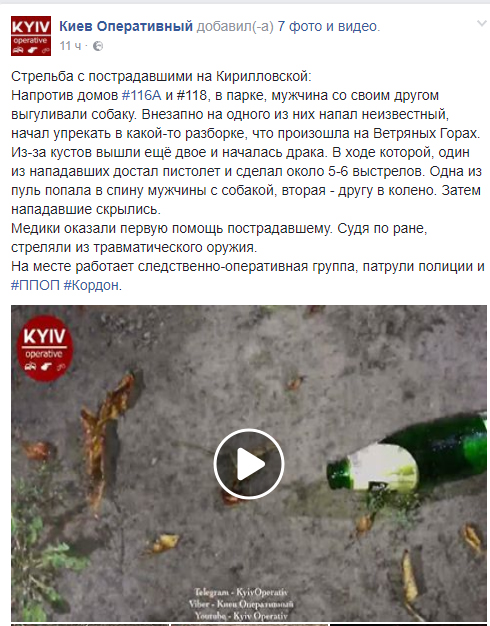Viewport: 490px width, 626px height.
Task: Click the public globe privacy icon
Action: pos(98,46)
